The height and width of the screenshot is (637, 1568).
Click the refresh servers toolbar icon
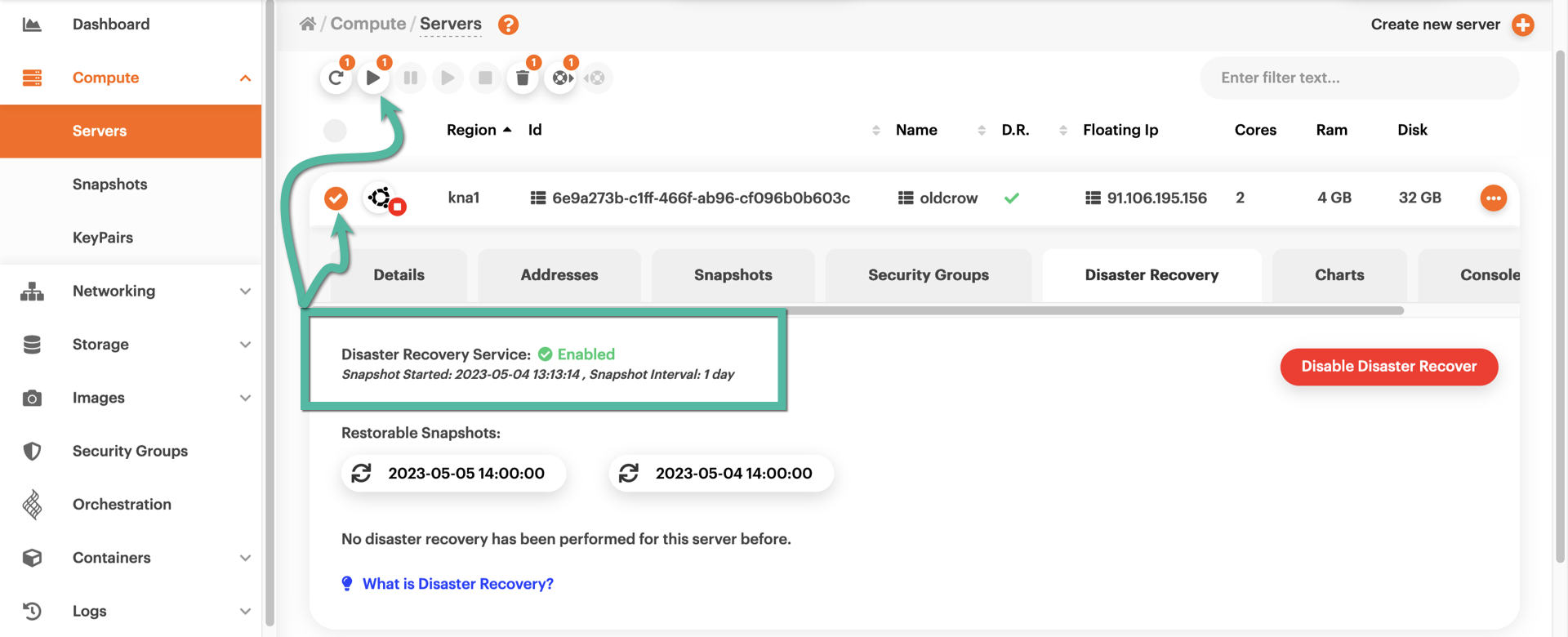pyautogui.click(x=336, y=78)
